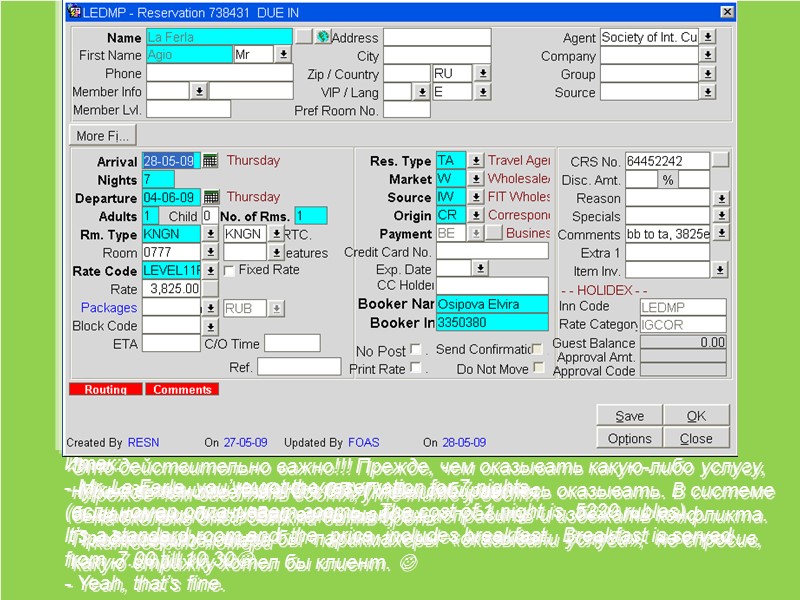Screen dimensions: 800x600
Task: Click the small button beside Payment dropdown
Action: click(494, 233)
